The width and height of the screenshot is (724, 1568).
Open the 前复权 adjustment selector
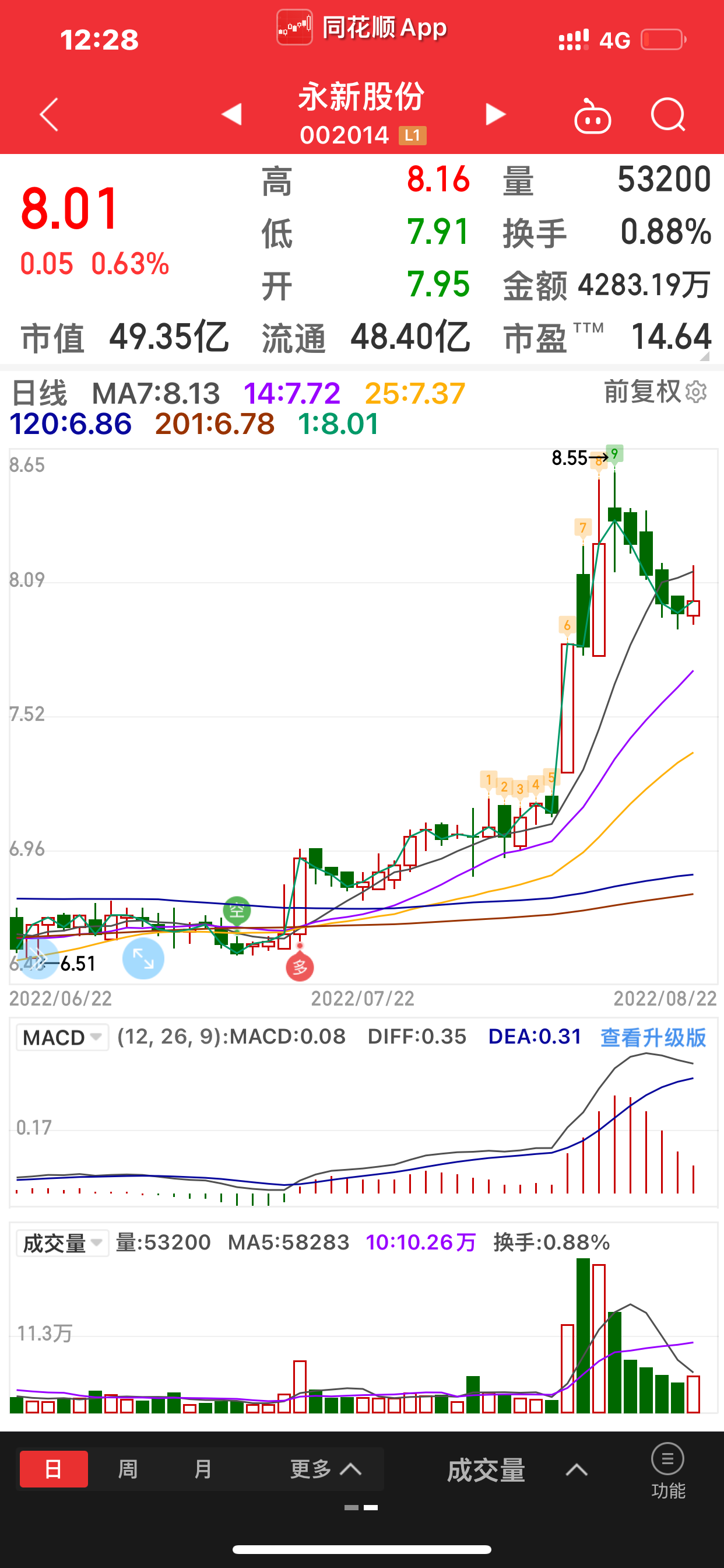click(x=642, y=391)
